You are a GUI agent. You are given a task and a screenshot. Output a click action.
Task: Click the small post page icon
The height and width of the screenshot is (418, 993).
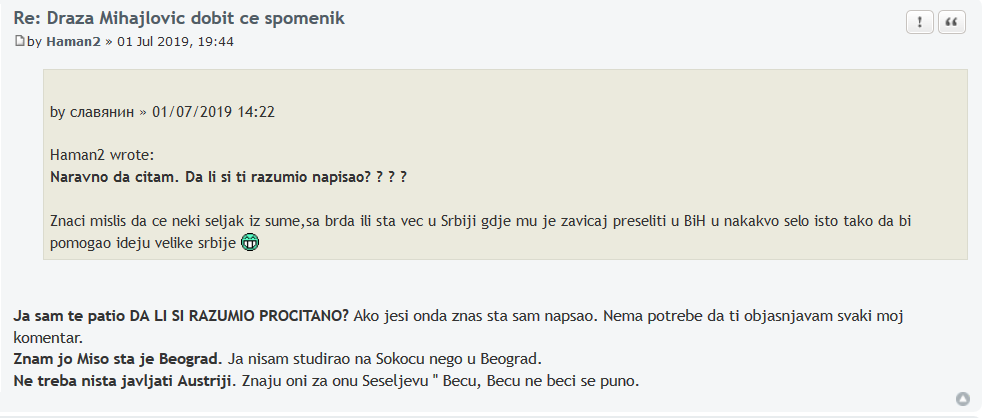[x=20, y=41]
